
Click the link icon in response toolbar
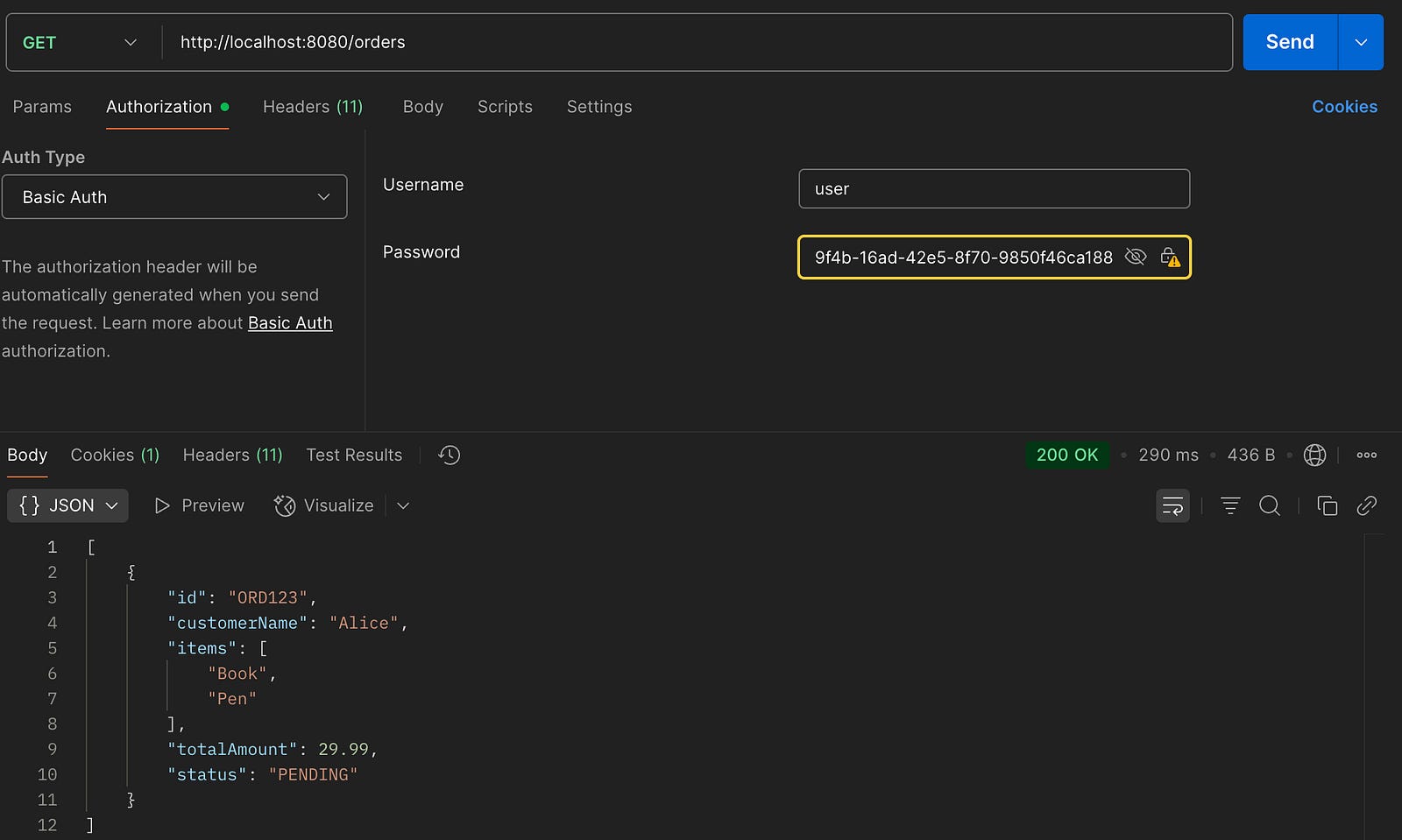coord(1367,505)
